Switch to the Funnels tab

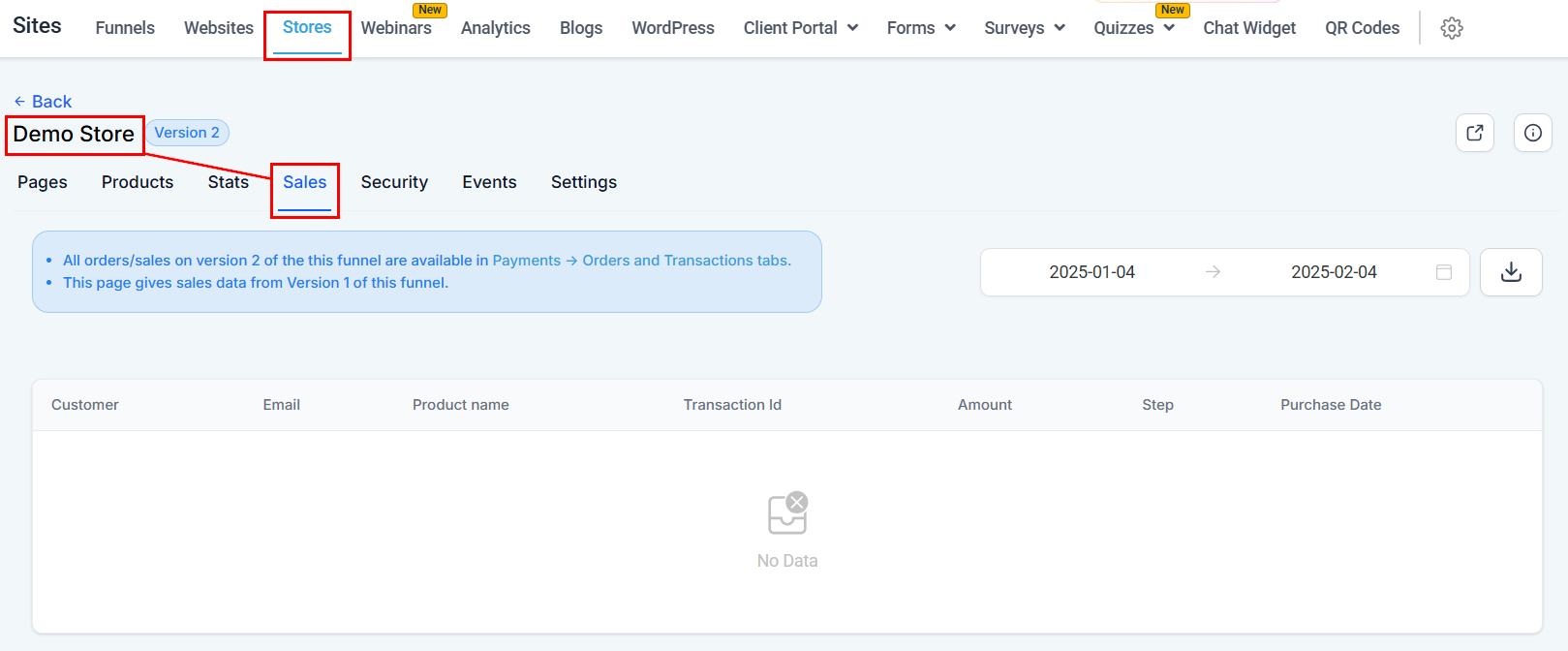coord(125,28)
